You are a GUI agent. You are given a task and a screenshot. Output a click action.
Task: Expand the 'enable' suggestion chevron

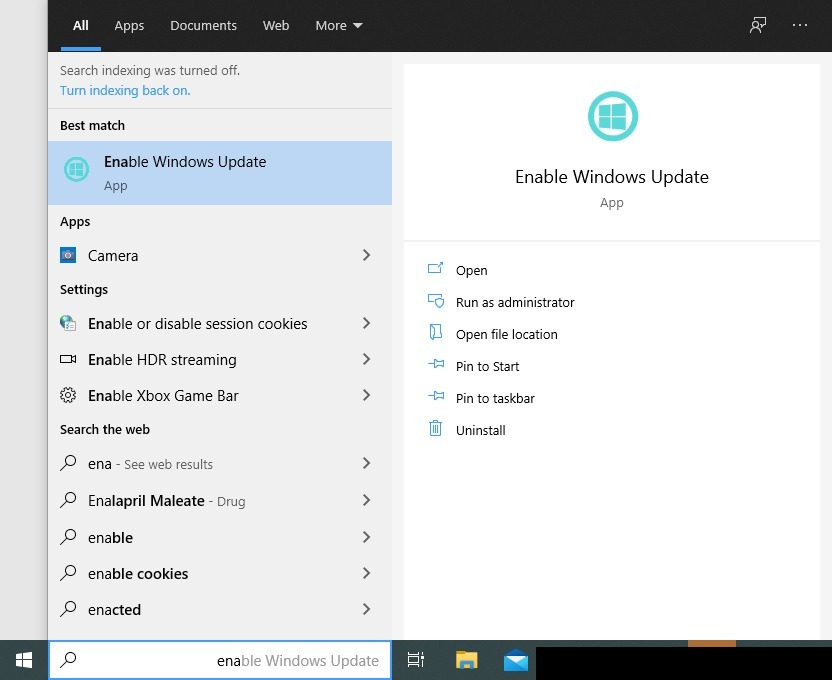(x=366, y=537)
